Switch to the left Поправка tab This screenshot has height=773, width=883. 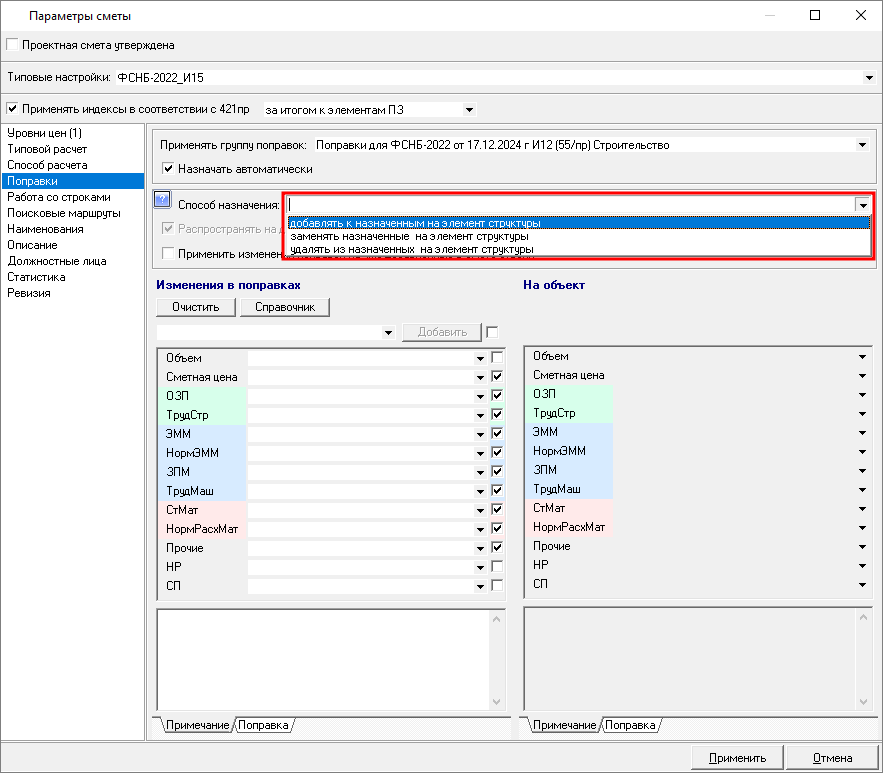[264, 725]
